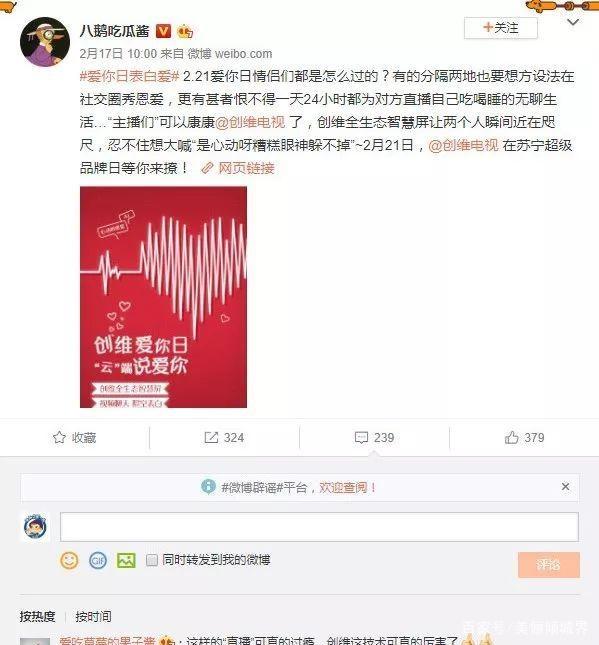
Task: Dismiss the 微博辟谣 notice banner
Action: coord(566,487)
